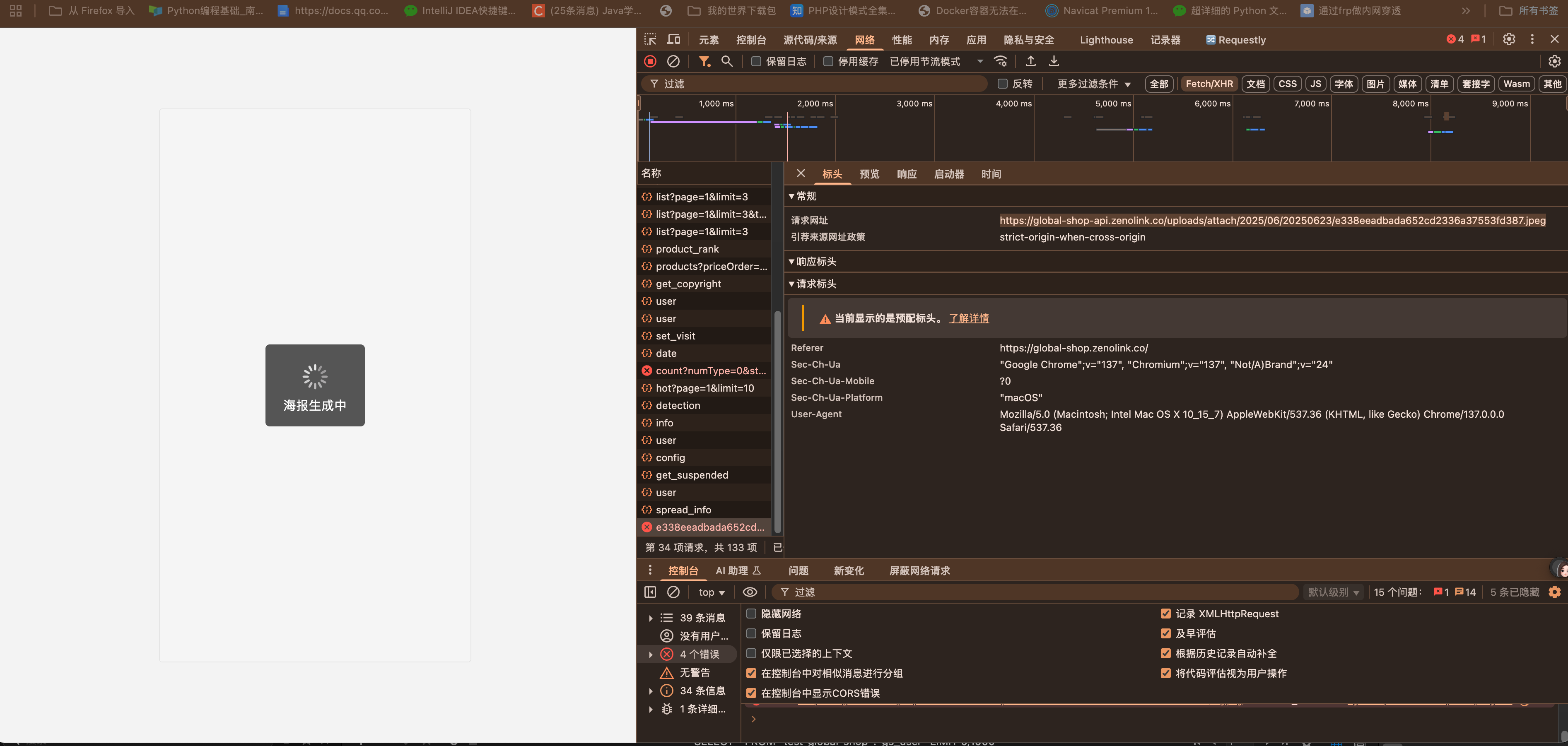Open the 时间 tab
This screenshot has height=746, width=1568.
[991, 174]
